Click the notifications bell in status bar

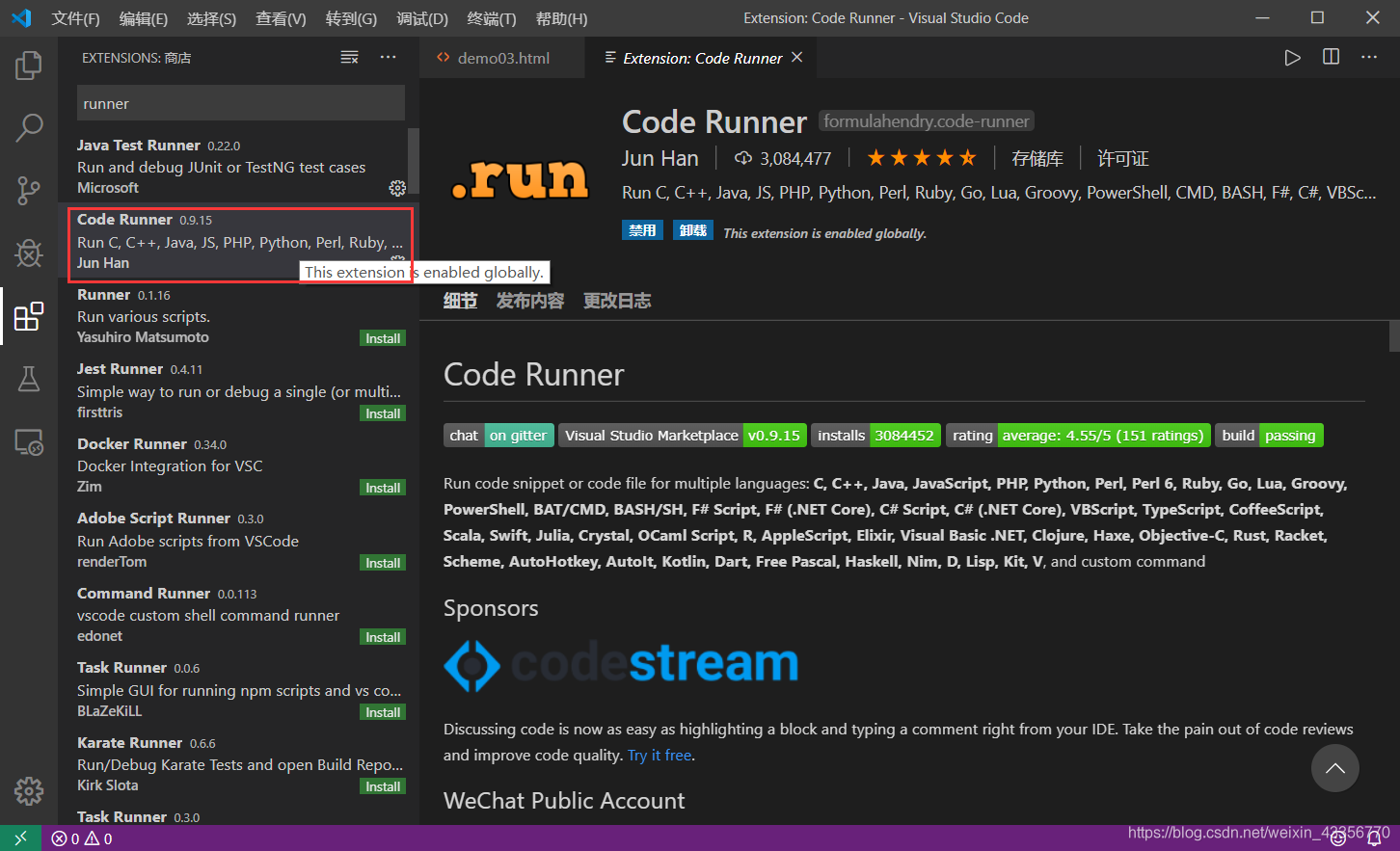[1375, 838]
